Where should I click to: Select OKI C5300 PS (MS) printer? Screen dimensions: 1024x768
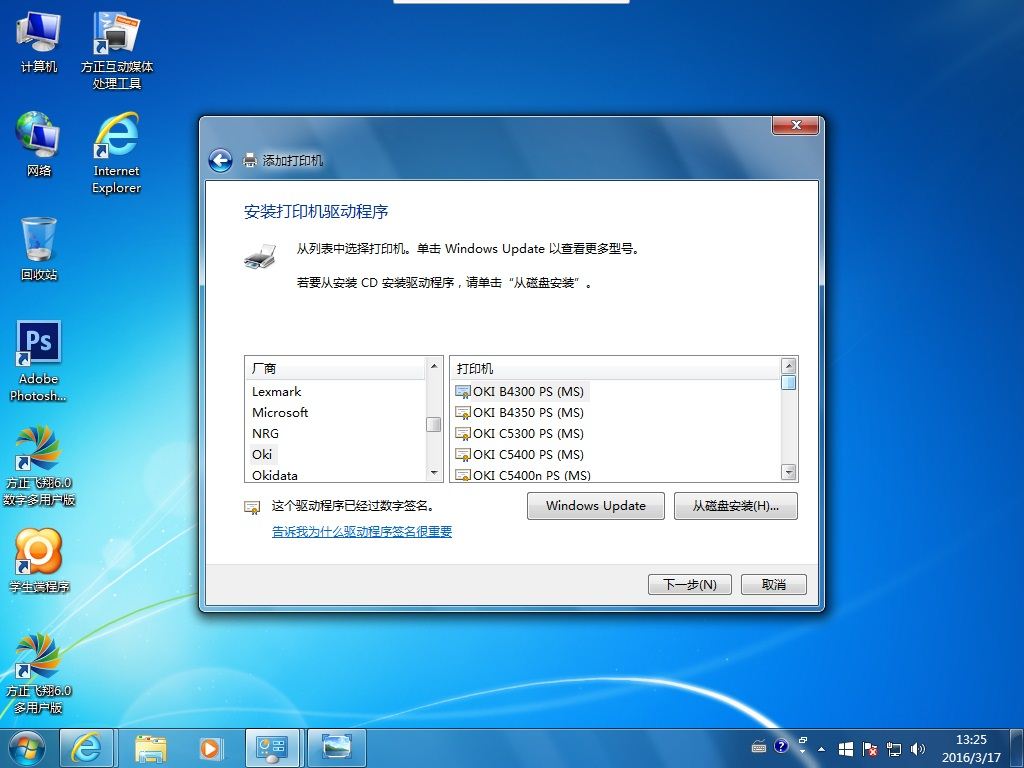[x=528, y=434]
